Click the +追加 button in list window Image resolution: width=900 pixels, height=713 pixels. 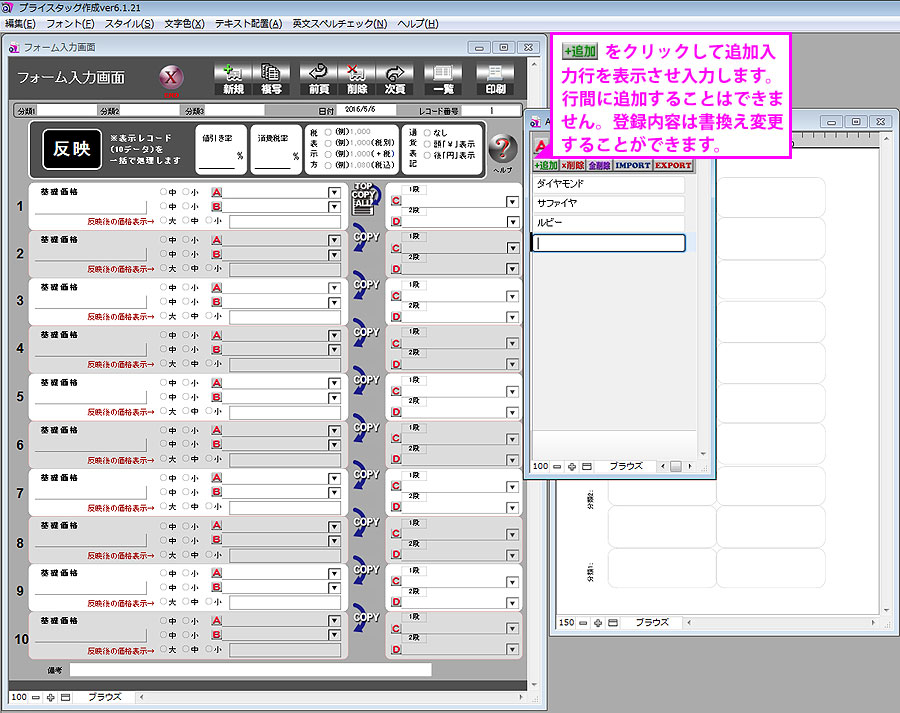coord(545,165)
